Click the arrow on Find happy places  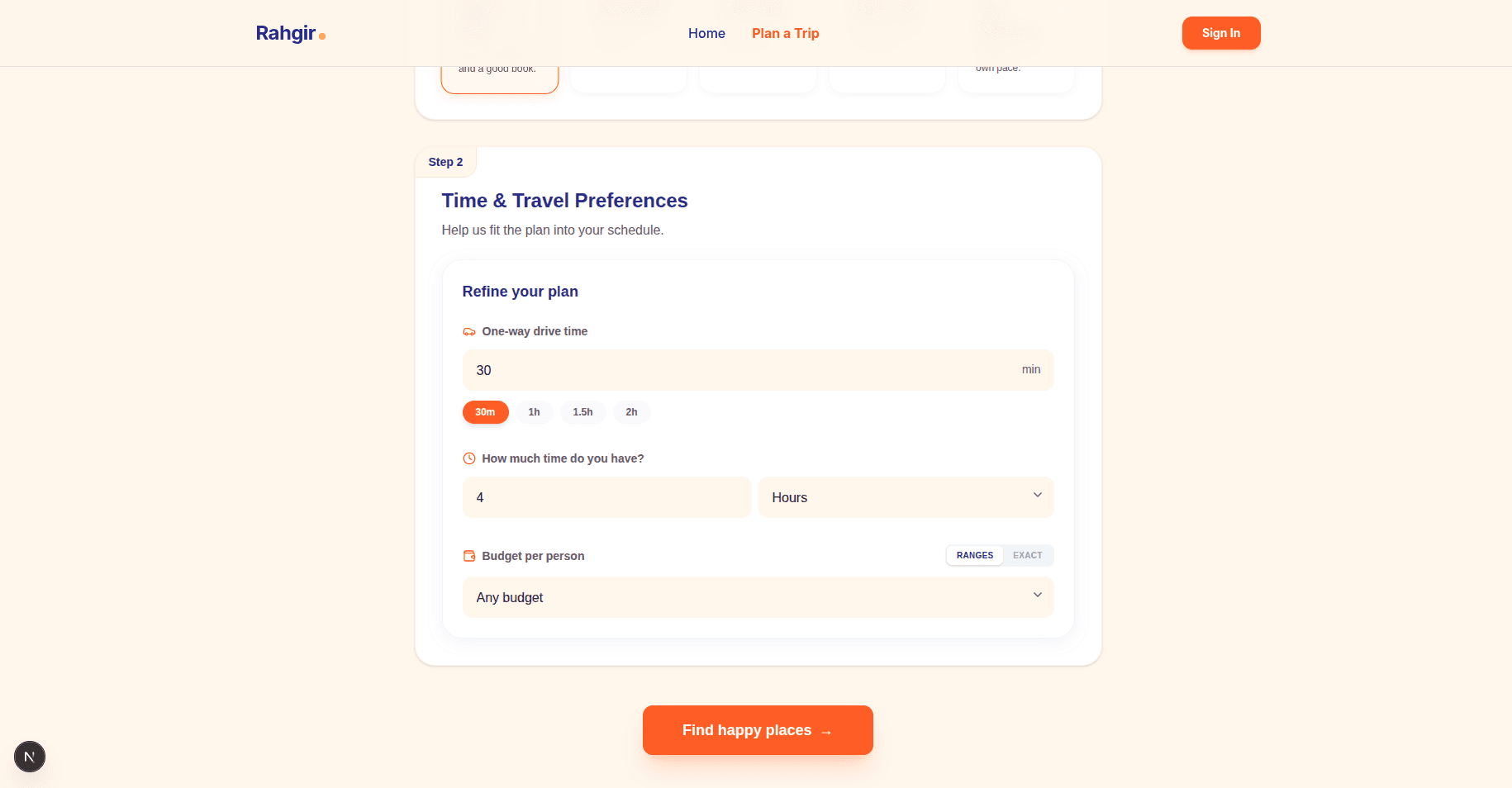click(x=826, y=732)
